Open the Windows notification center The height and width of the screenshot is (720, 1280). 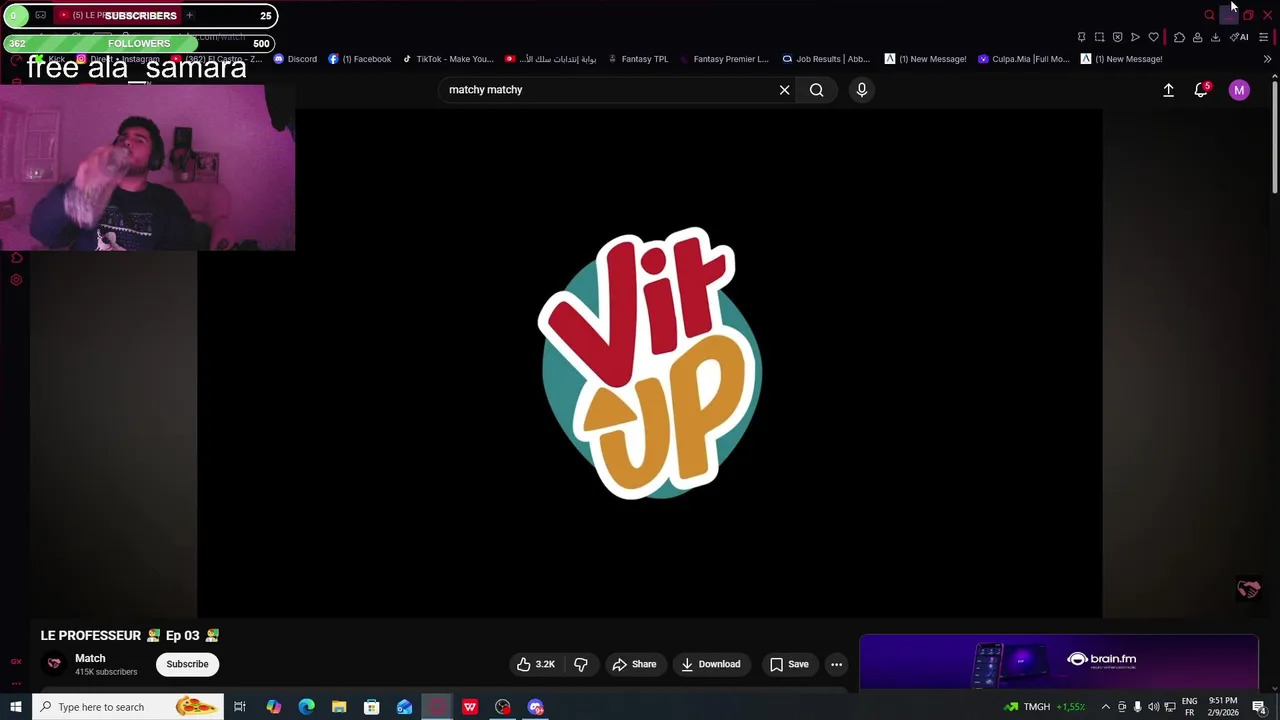pyautogui.click(x=1259, y=707)
